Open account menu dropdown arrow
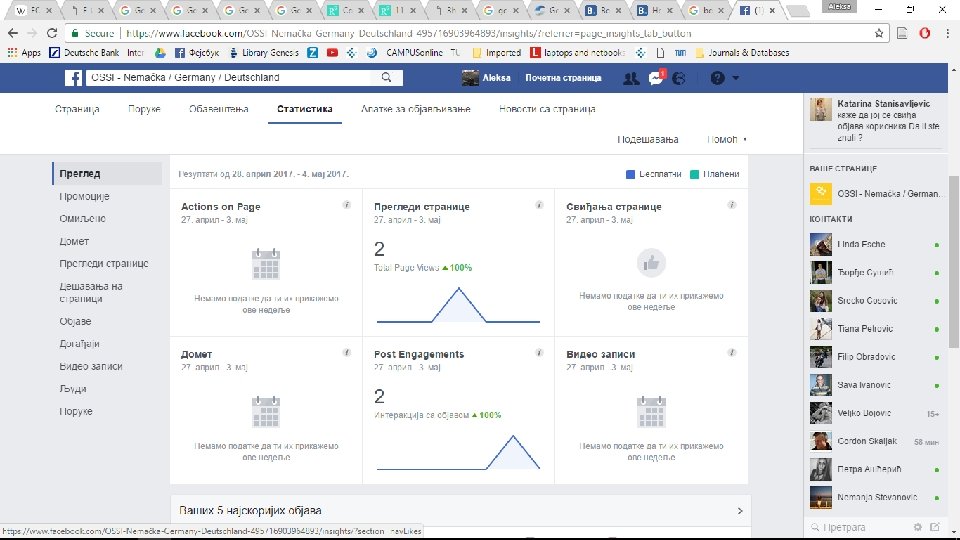This screenshot has height=540, width=960. (735, 78)
